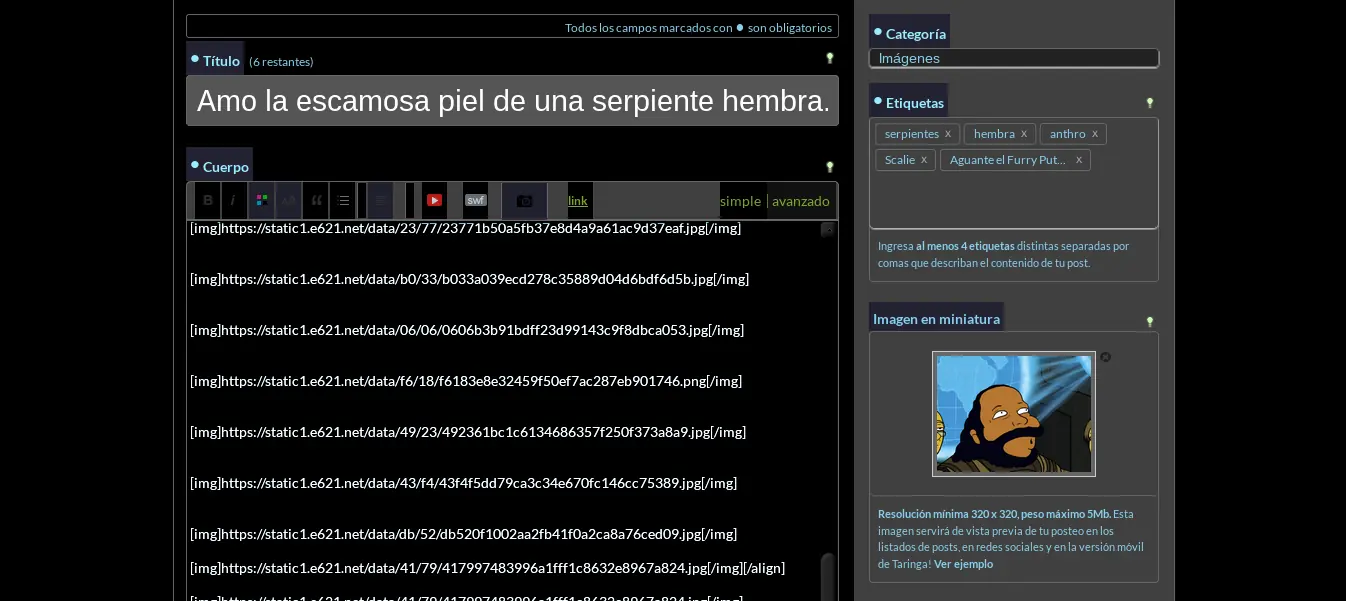Click the body scrollbar up arrow
This screenshot has width=1346, height=601.
coord(827,230)
